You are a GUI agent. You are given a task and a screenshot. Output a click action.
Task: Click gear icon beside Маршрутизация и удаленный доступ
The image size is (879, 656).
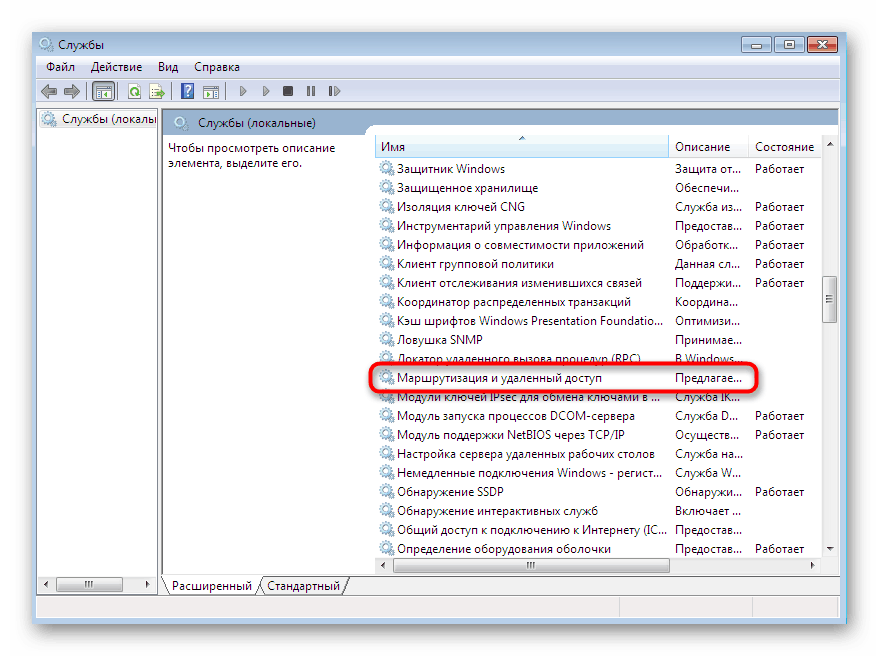pyautogui.click(x=387, y=377)
